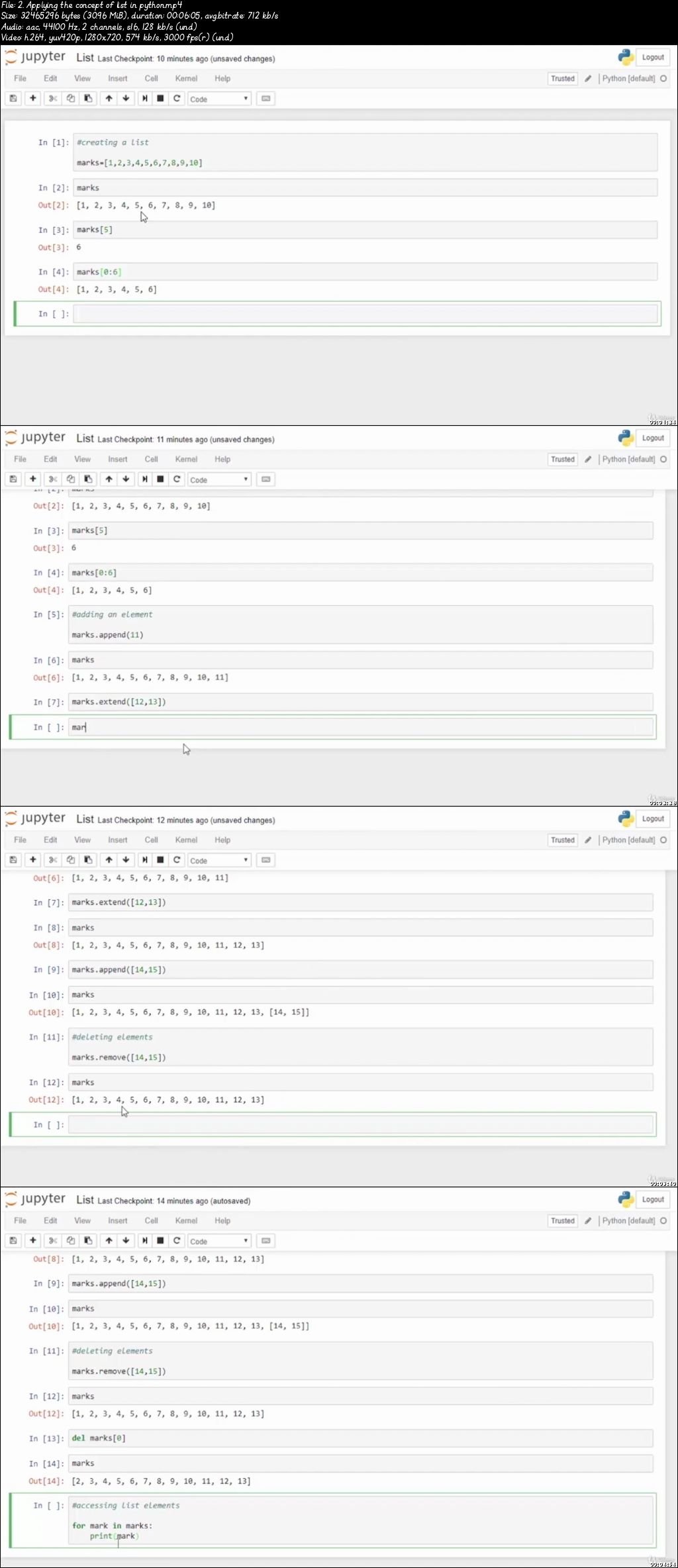Click save icon in the 10-minutes-ago checkpoint notebook
Screen dimensions: 678x1568
point(13,99)
